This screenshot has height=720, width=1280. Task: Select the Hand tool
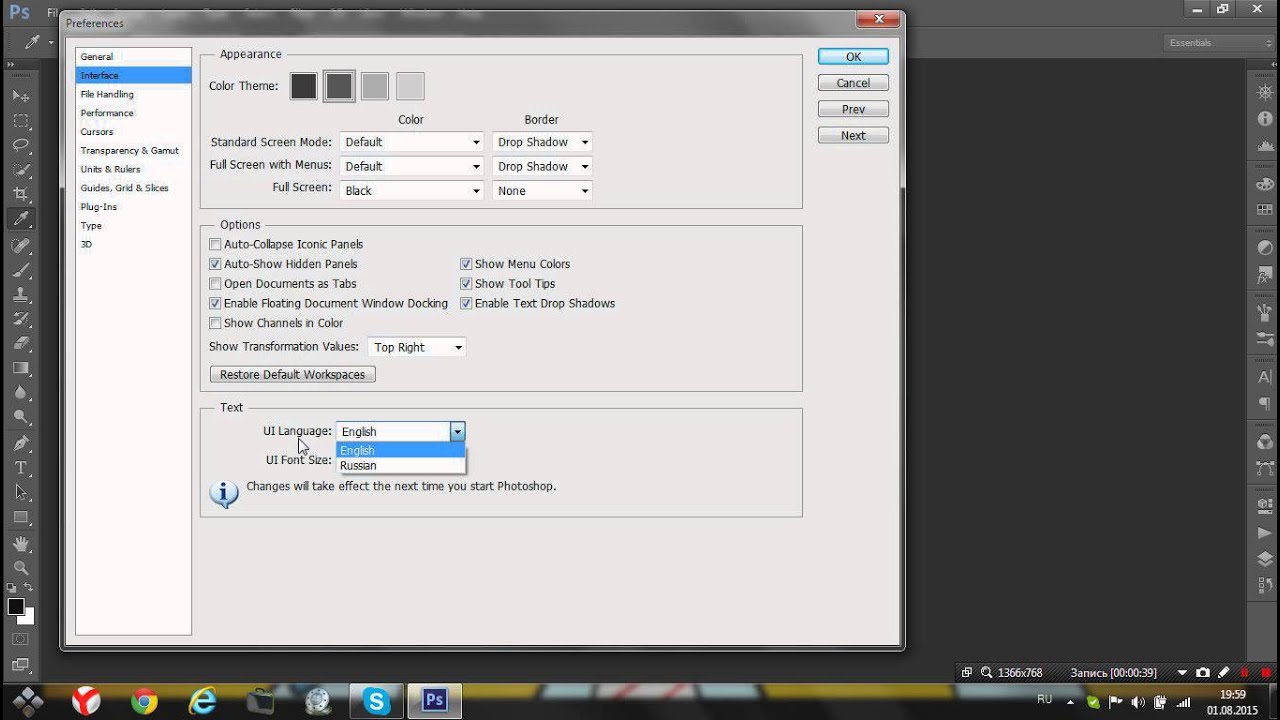click(x=21, y=544)
